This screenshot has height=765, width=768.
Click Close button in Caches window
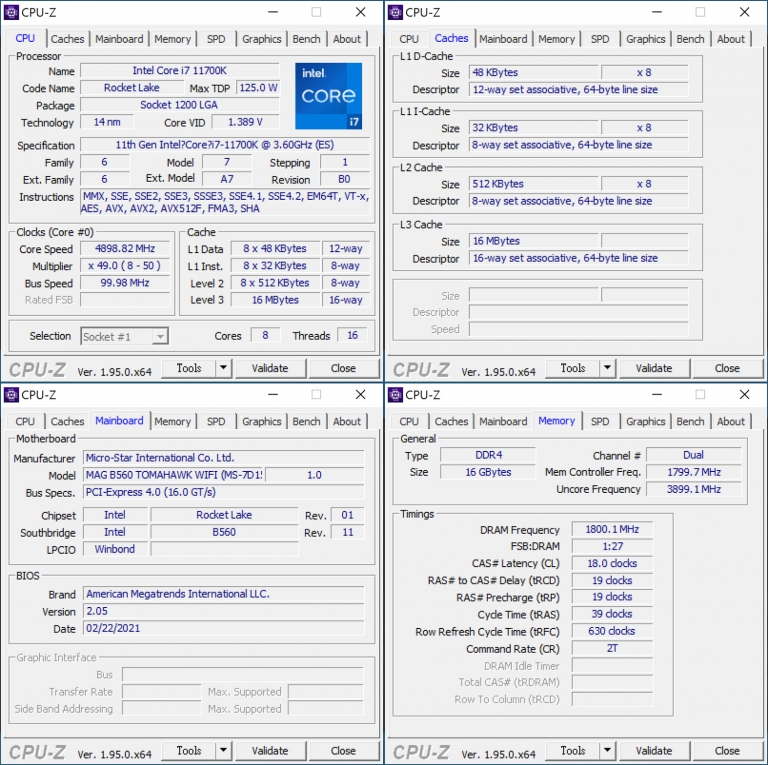click(x=727, y=368)
